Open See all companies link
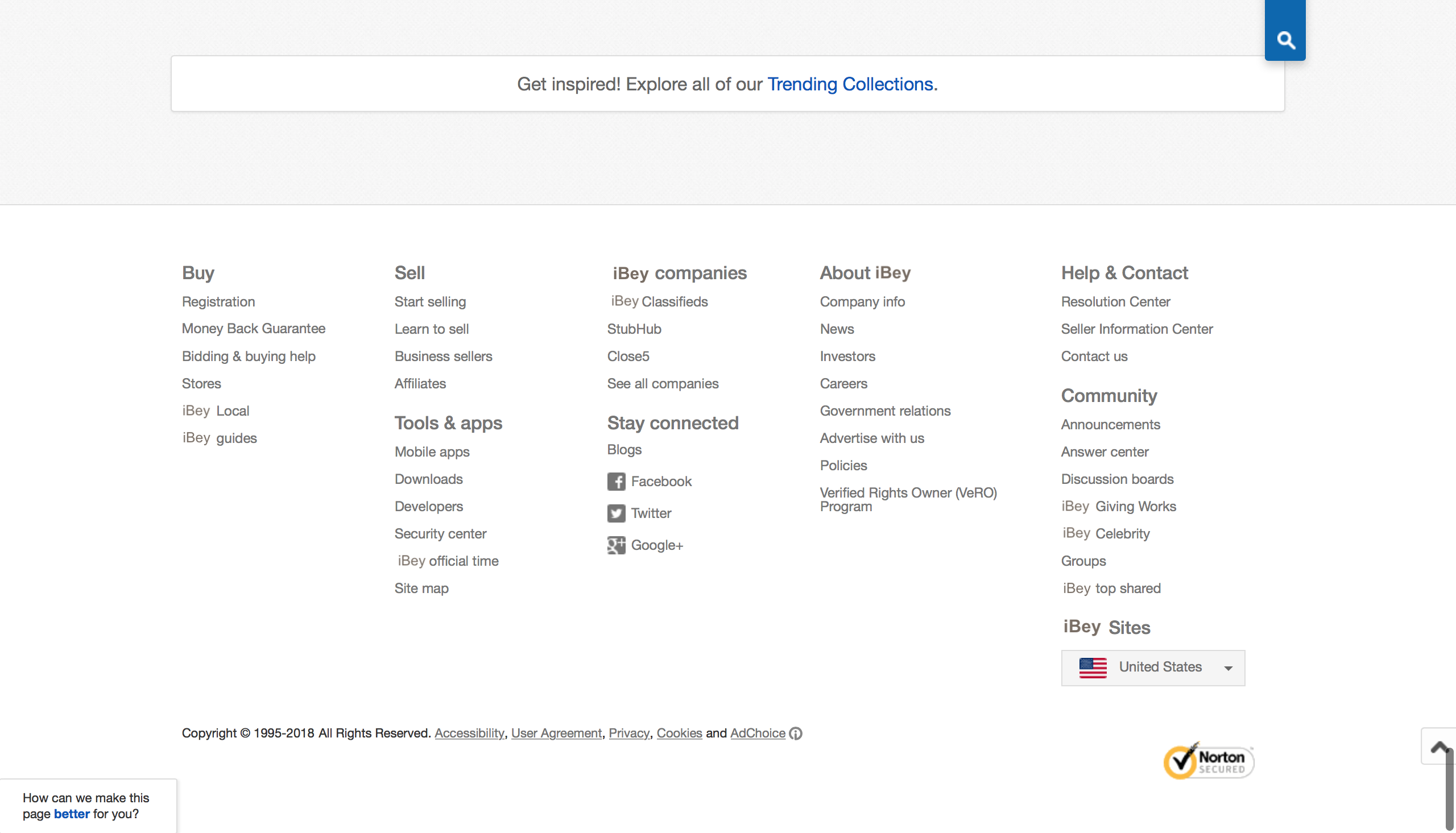Screen dimensions: 1456x833 [663, 383]
